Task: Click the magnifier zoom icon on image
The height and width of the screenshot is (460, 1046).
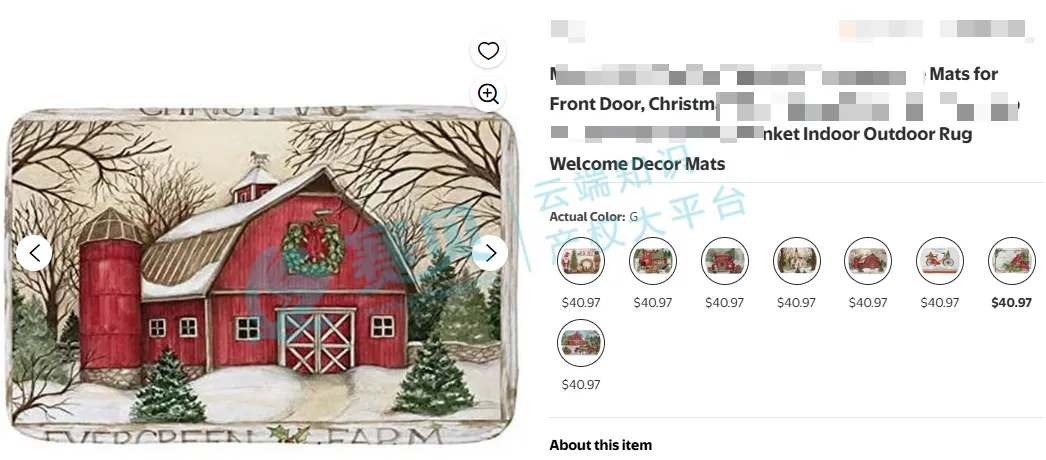Action: tap(488, 94)
